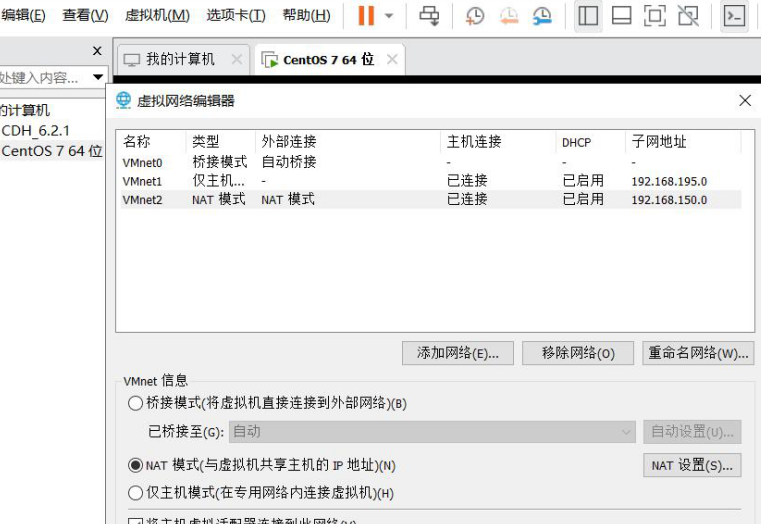Click NAT 设置(S)... button

point(692,465)
